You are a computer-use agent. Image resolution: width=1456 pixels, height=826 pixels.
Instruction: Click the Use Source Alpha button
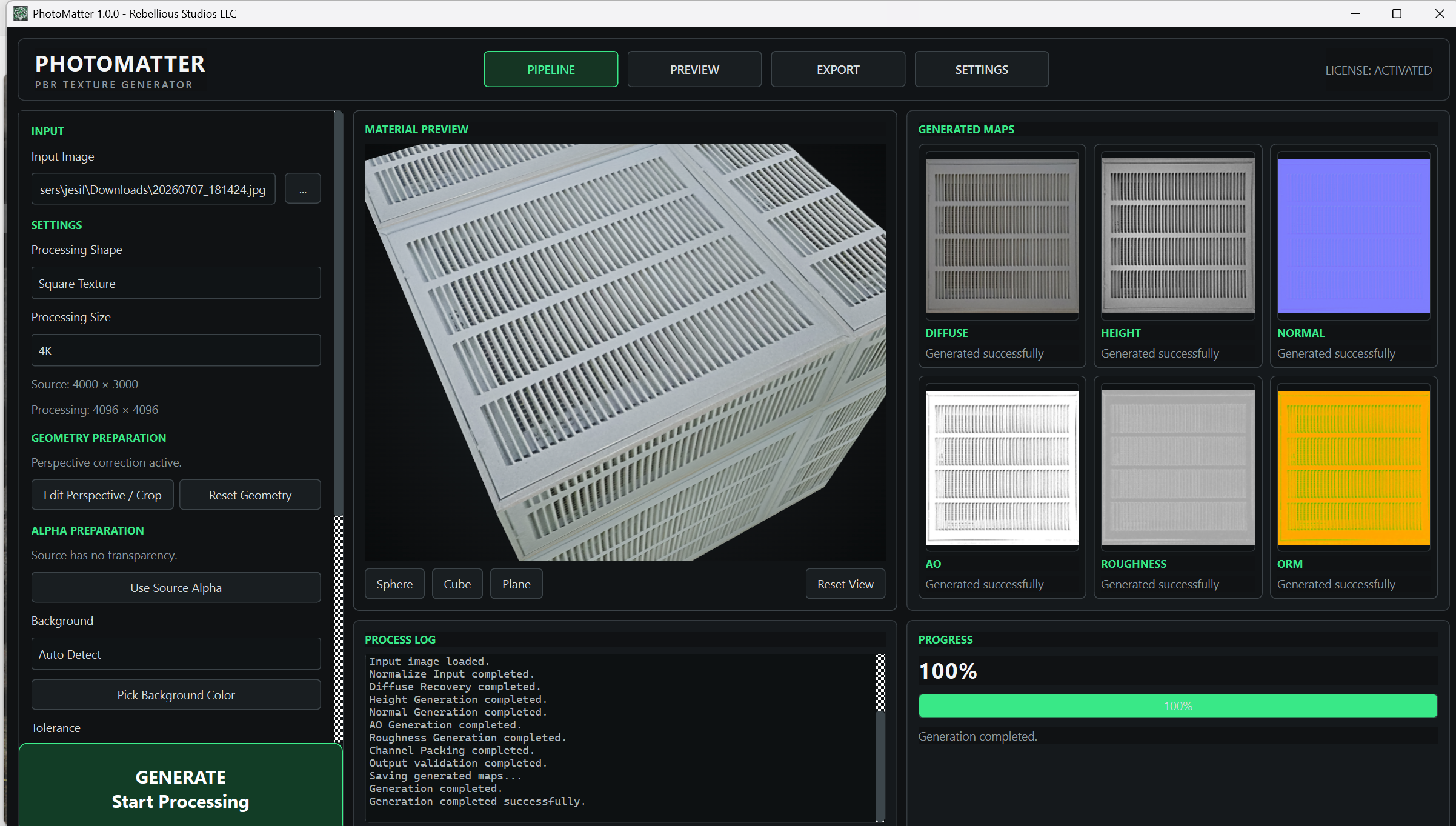(x=176, y=588)
